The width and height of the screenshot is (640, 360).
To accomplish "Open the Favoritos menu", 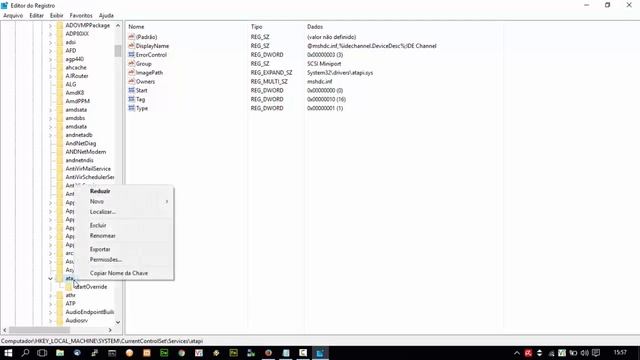I will (x=81, y=16).
